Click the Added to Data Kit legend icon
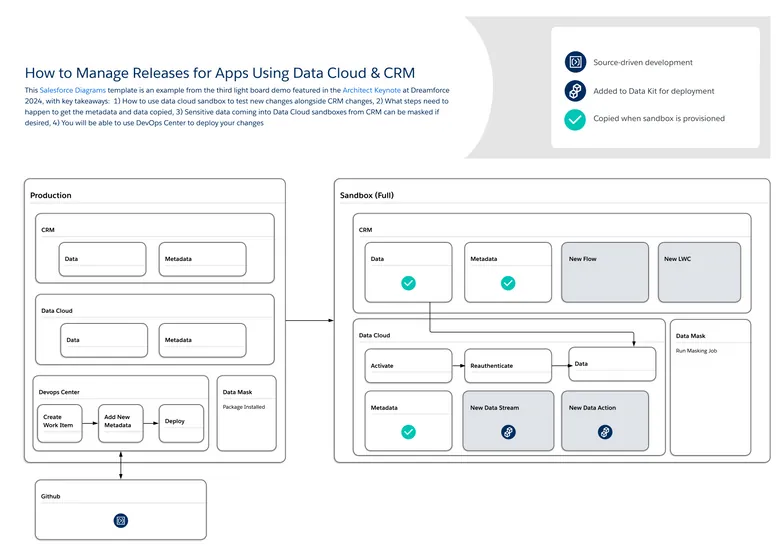782x551 pixels. point(575,91)
